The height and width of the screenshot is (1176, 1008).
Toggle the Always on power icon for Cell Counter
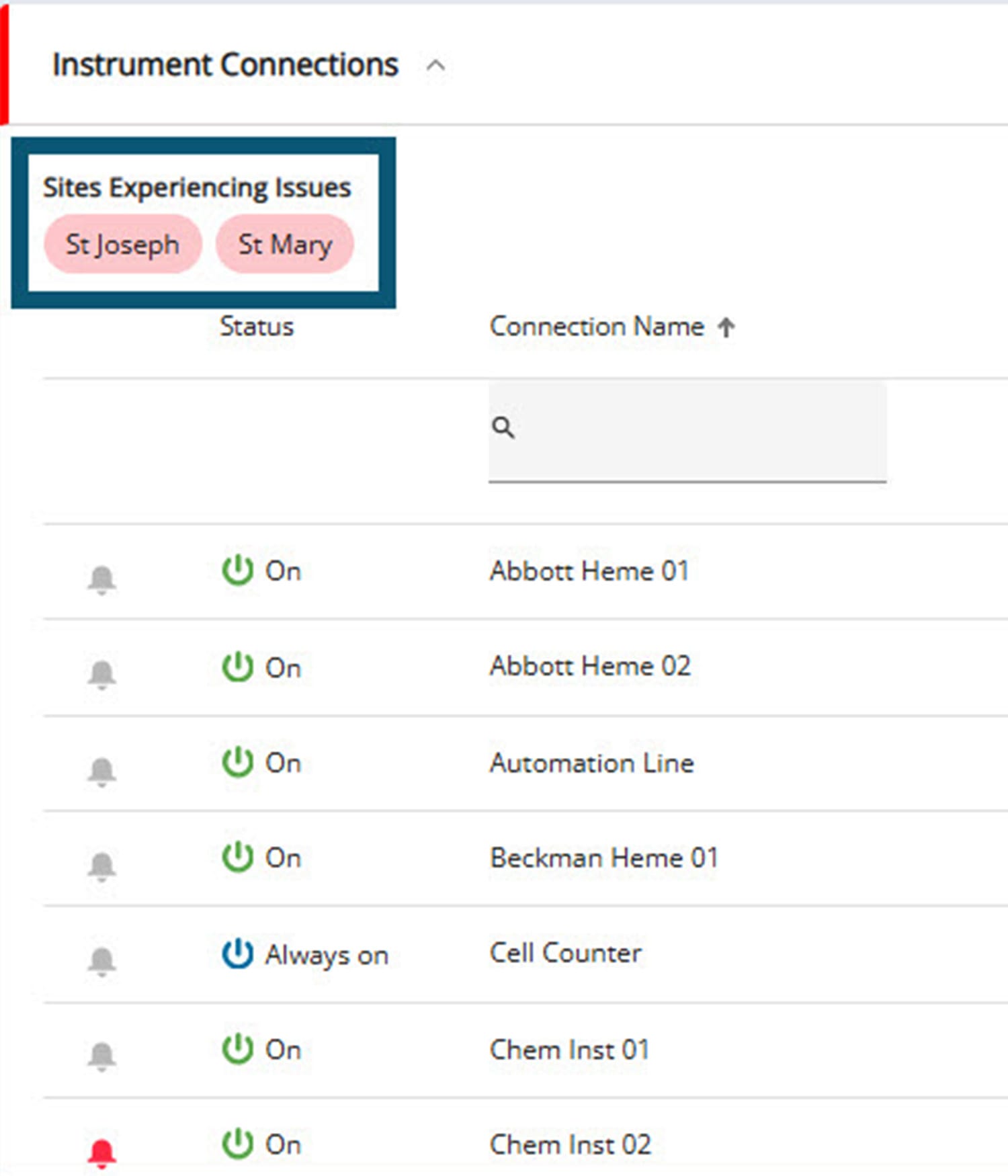pyautogui.click(x=237, y=954)
